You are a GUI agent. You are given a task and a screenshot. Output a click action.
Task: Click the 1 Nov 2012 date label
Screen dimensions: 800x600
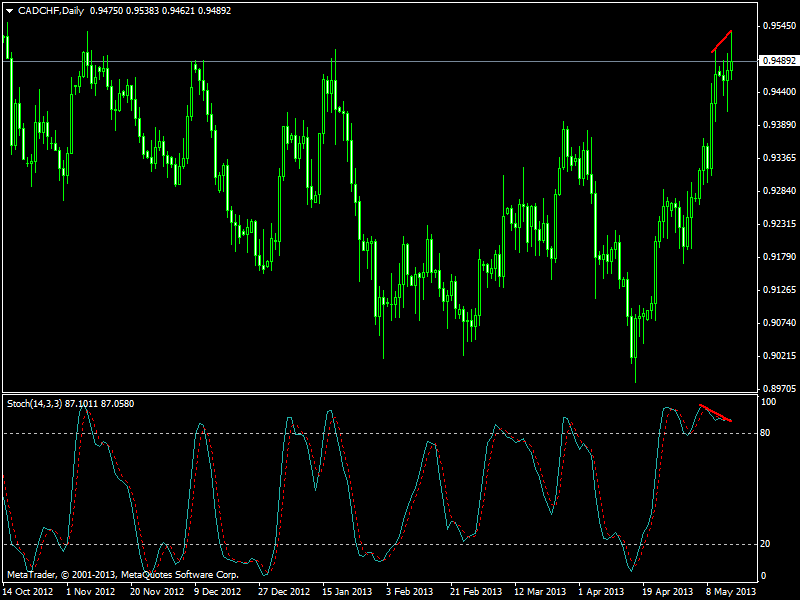tap(91, 592)
